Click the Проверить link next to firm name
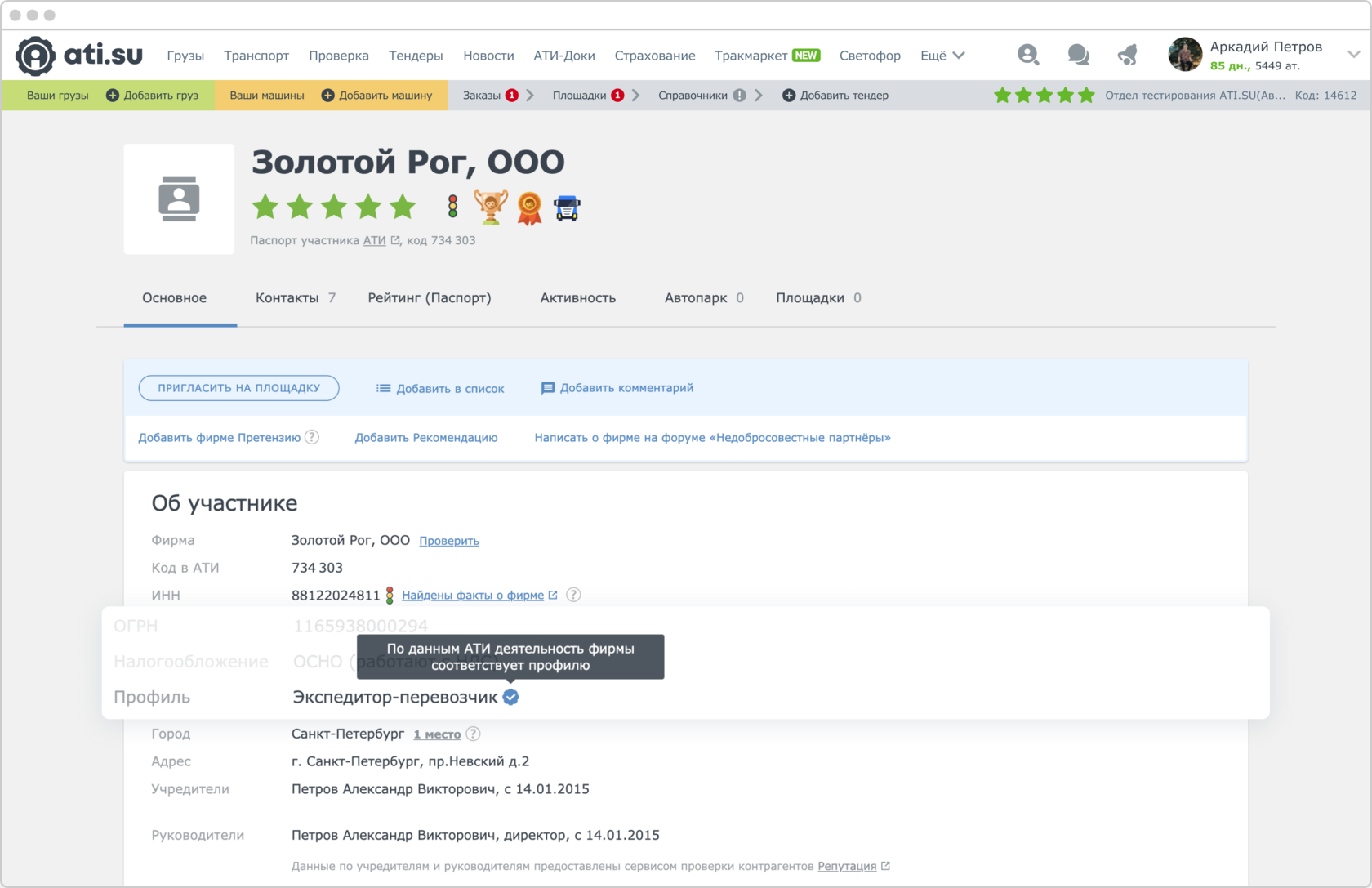Viewport: 1372px width, 888px height. tap(449, 541)
